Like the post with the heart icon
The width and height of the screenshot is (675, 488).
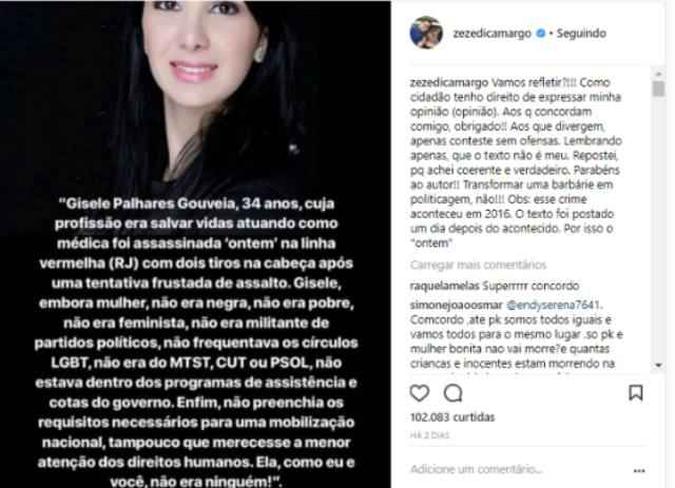419,393
